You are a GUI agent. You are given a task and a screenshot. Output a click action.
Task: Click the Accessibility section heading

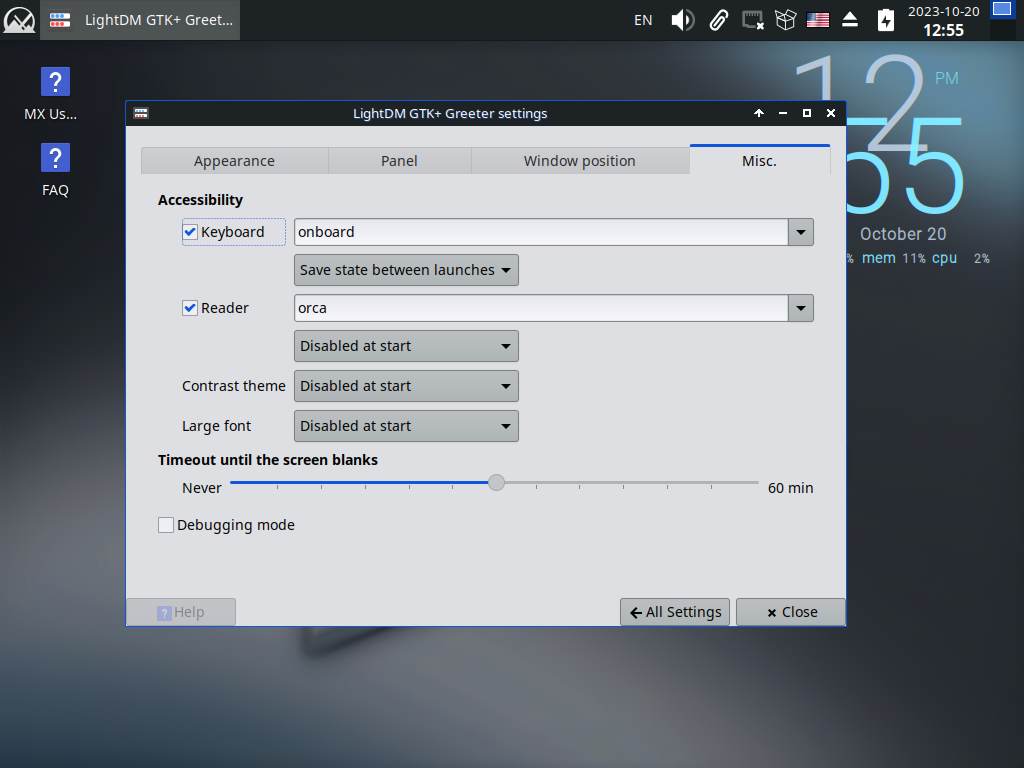(200, 200)
